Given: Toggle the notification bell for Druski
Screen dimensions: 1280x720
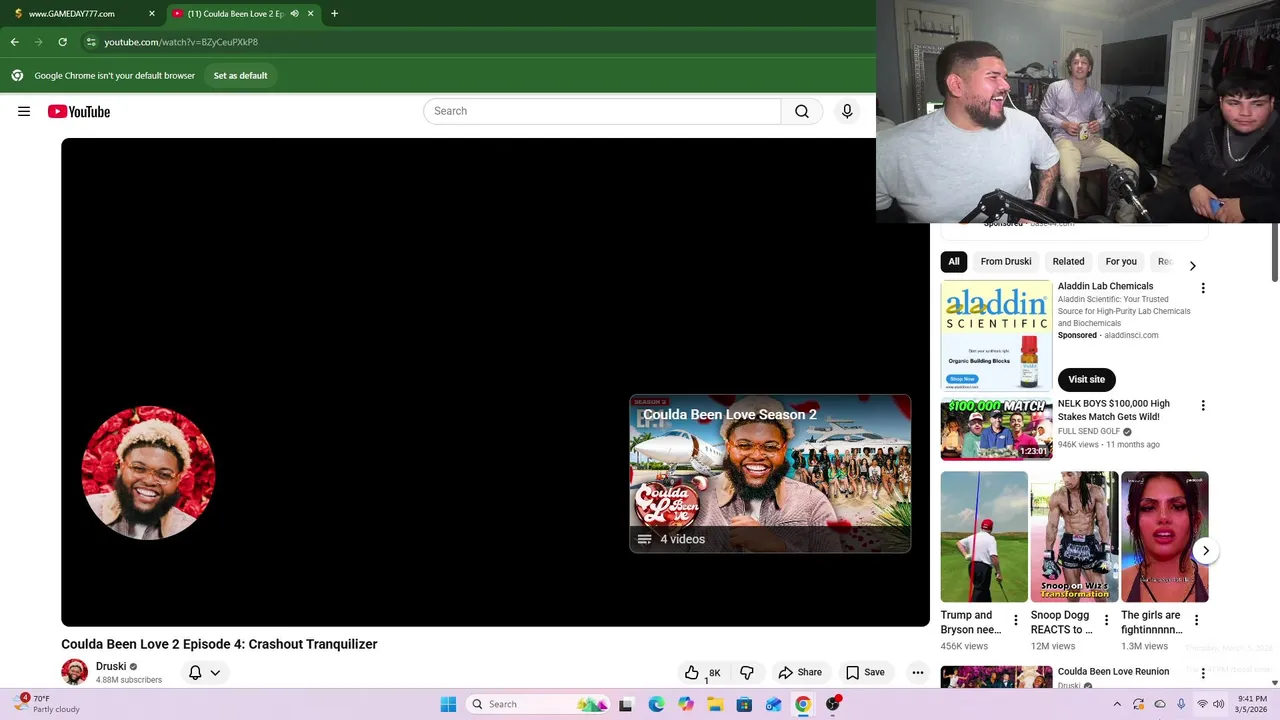Looking at the screenshot, I should (195, 673).
